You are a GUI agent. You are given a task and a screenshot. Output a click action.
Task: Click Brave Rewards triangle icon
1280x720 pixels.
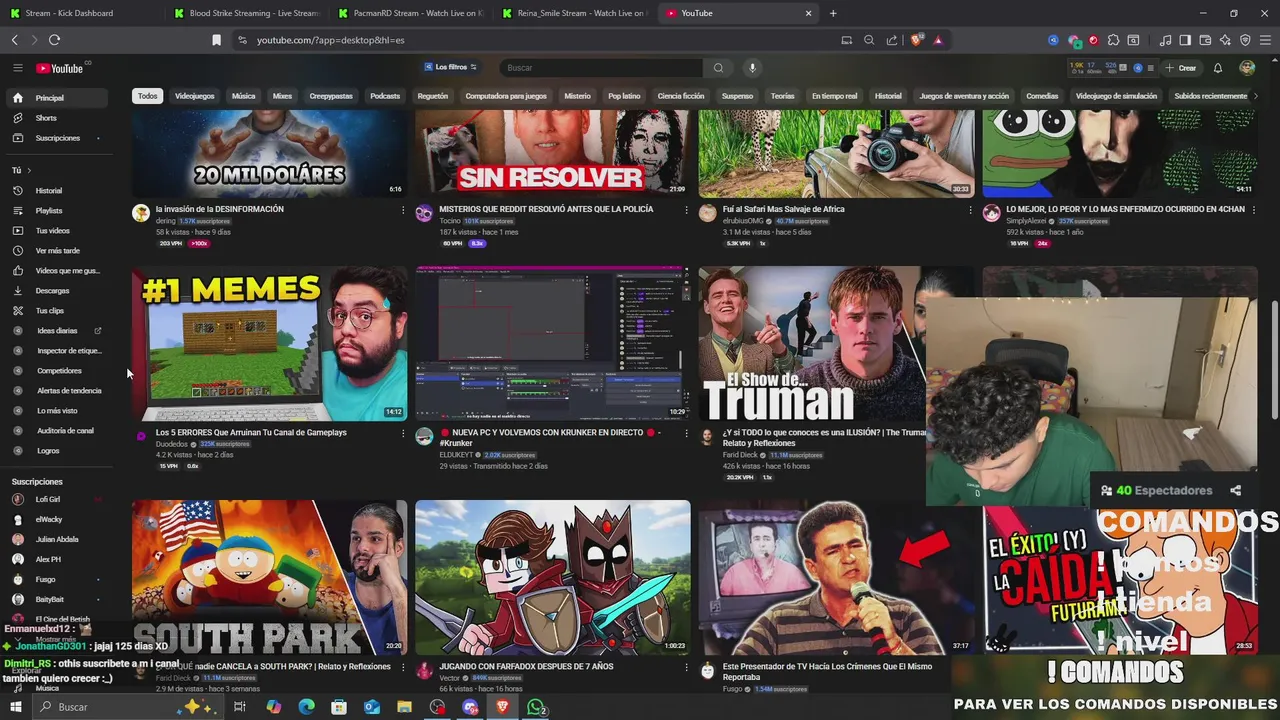[938, 40]
